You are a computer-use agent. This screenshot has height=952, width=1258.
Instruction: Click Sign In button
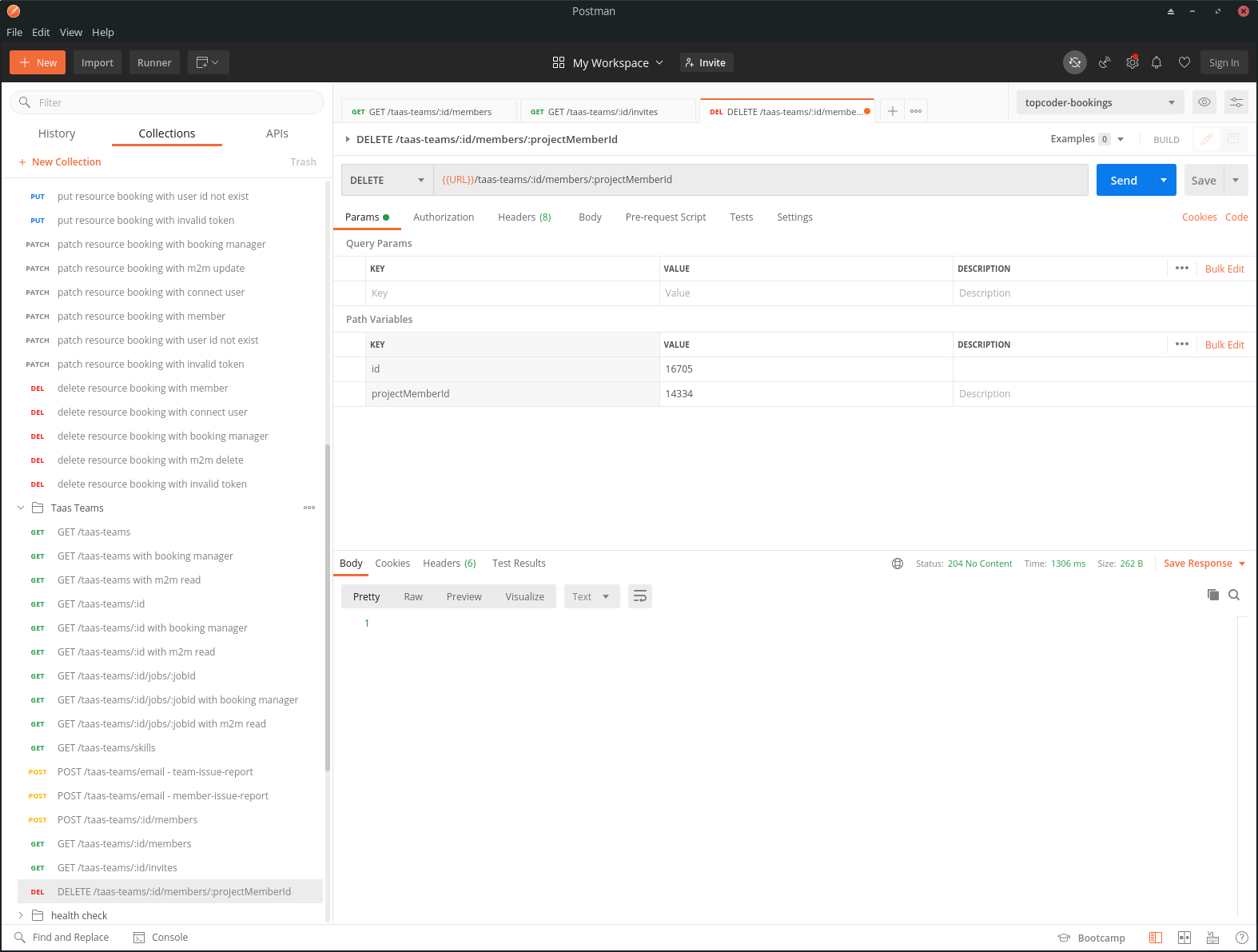click(1224, 62)
